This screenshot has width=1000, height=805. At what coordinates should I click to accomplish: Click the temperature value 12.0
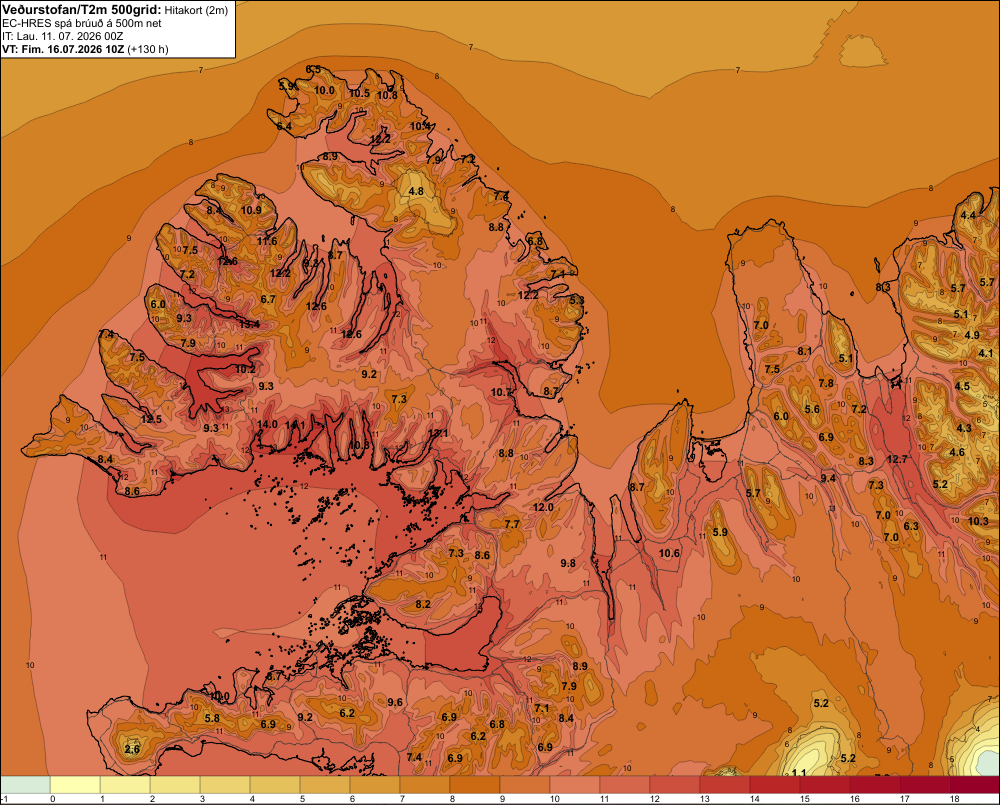point(543,507)
